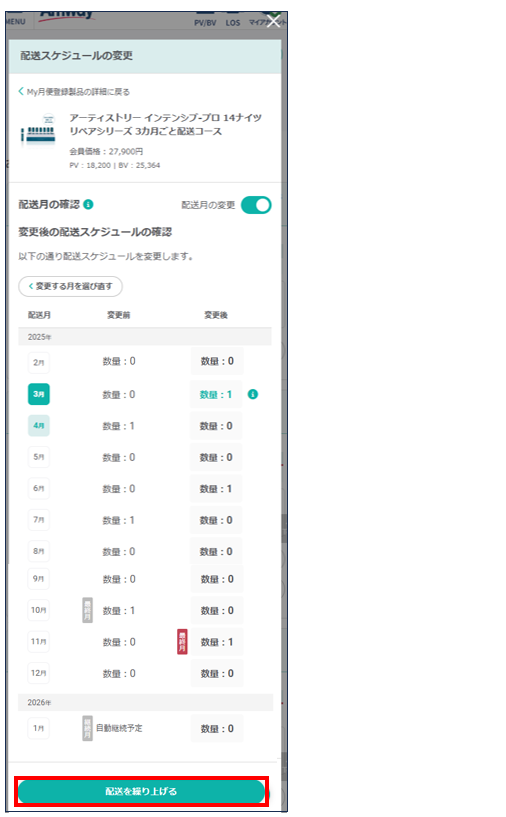Screen dimensions: 506x817
Task: Close the delivery schedule modal with X
Action: pos(273,21)
